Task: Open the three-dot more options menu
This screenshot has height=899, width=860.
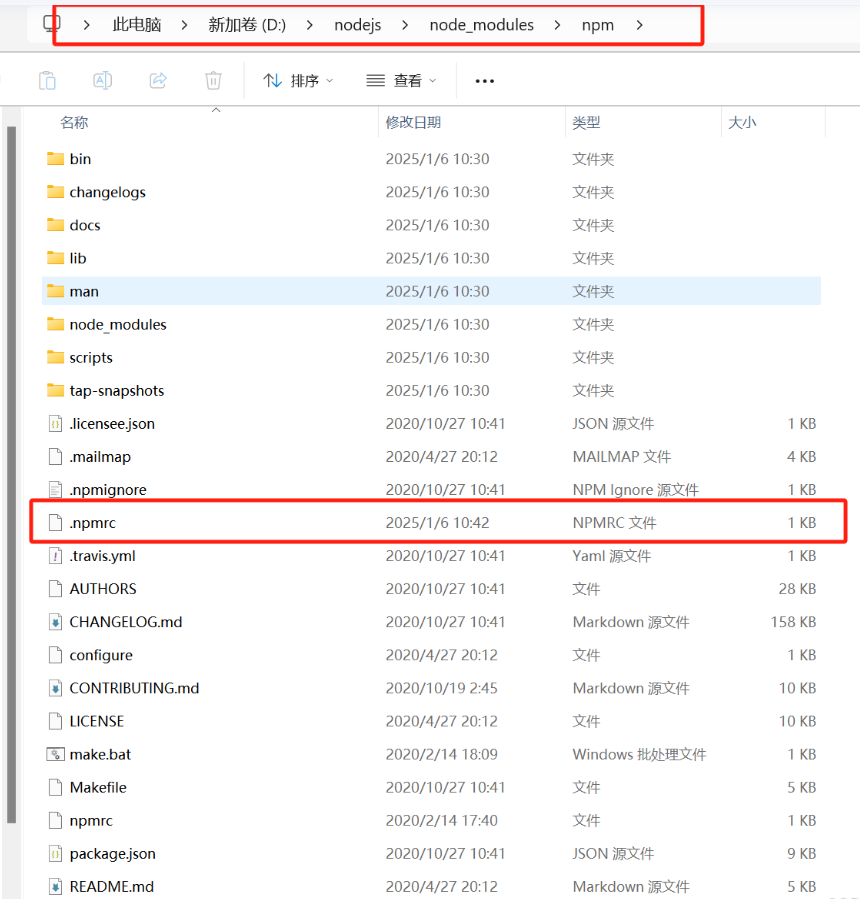Action: [x=485, y=81]
